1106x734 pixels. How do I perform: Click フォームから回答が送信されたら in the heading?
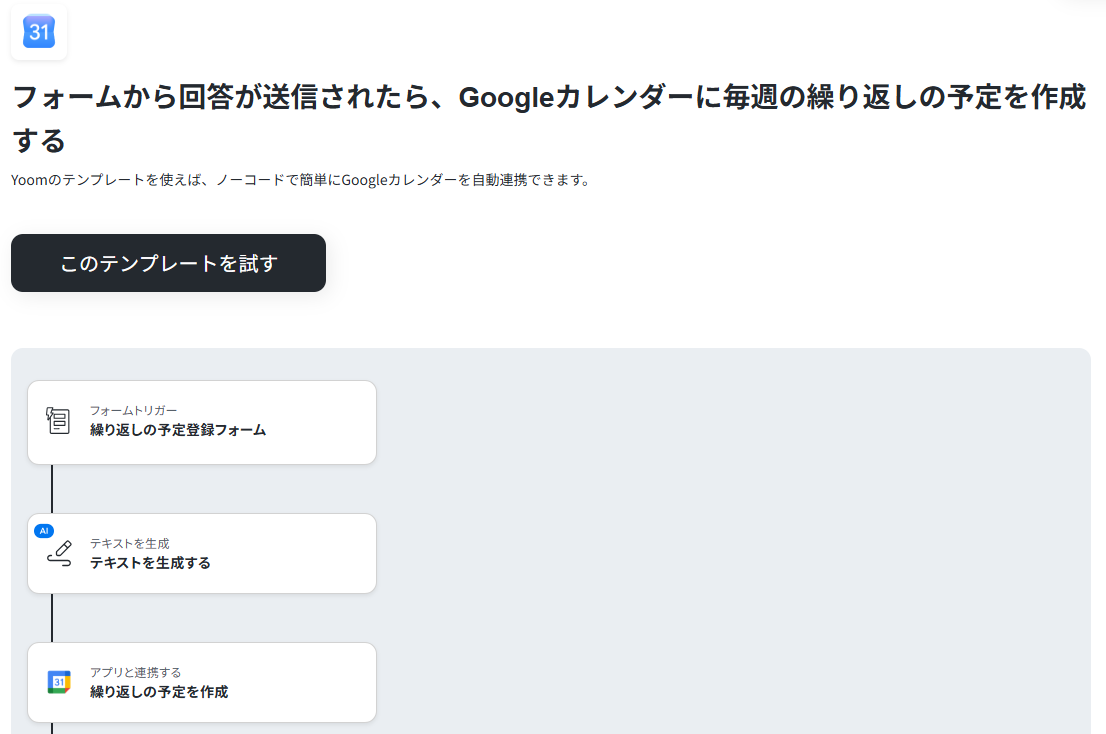220,97
